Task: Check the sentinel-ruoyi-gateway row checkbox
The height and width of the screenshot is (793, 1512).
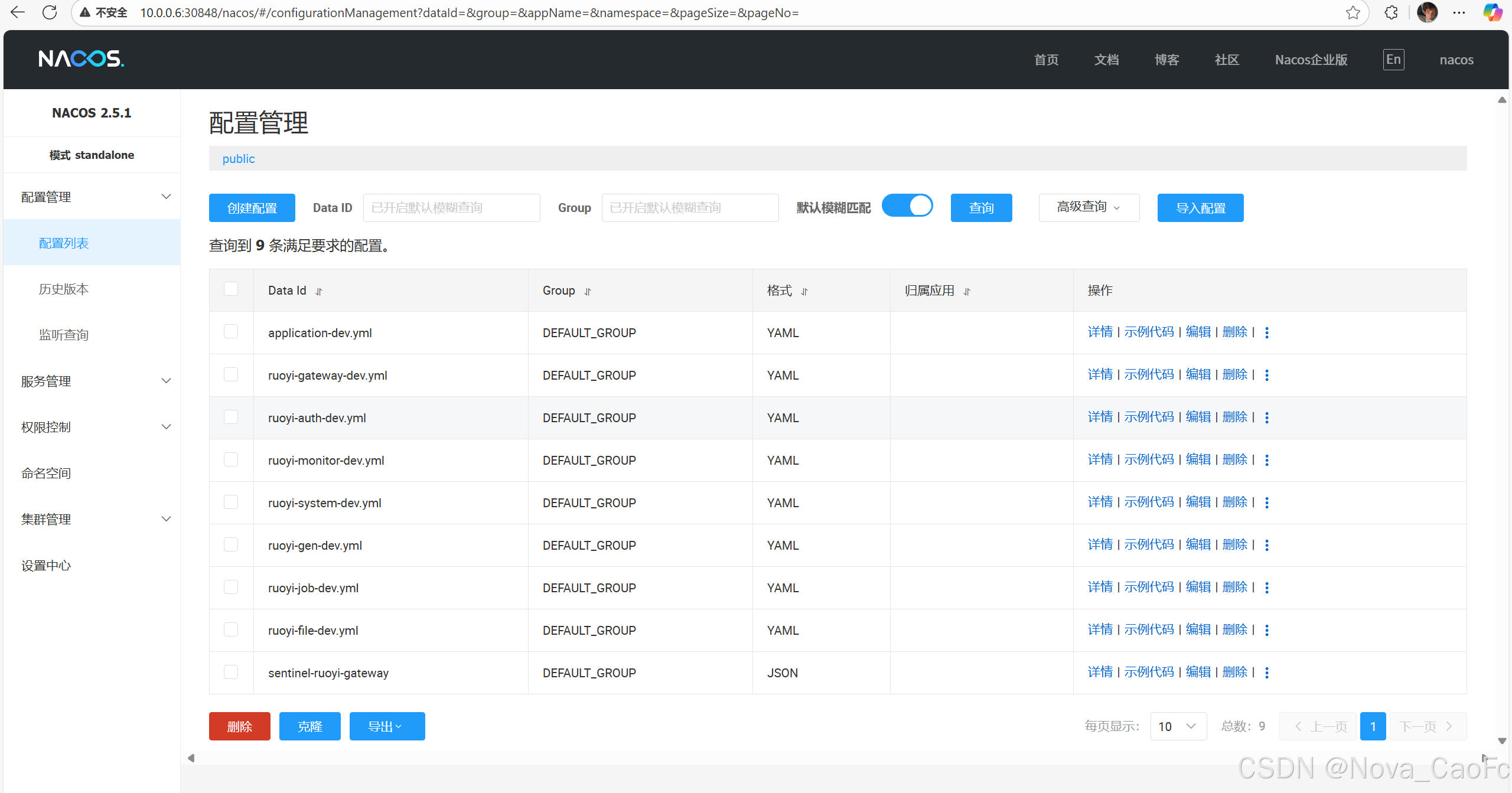Action: click(231, 672)
